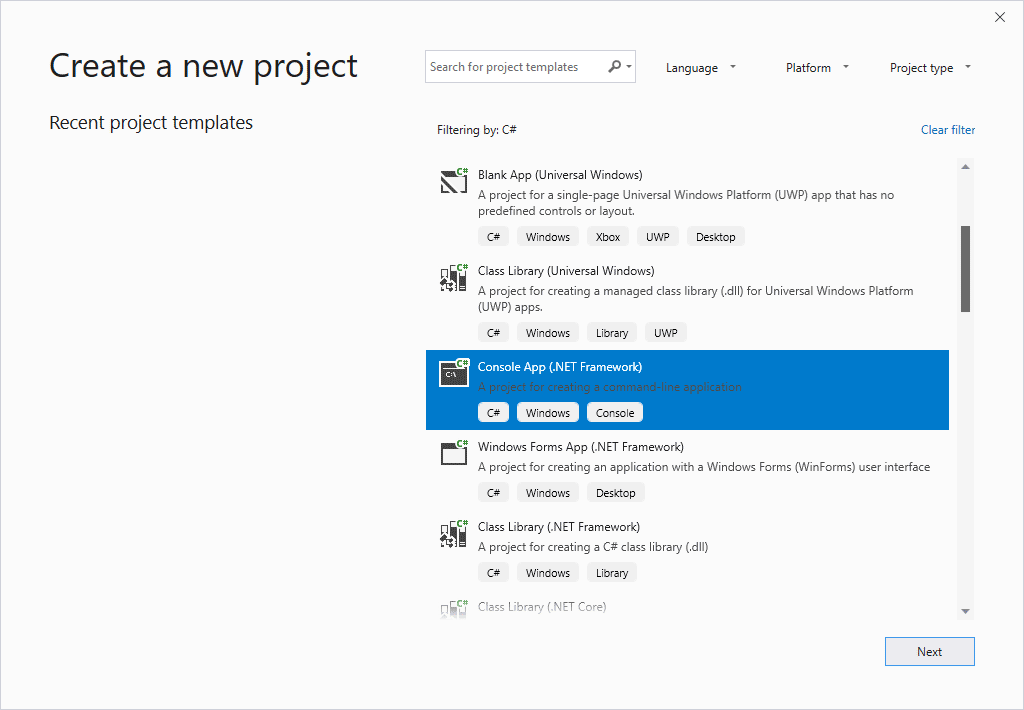Image resolution: width=1024 pixels, height=710 pixels.
Task: Click the Class Library (.NET Framework) icon
Action: [454, 534]
